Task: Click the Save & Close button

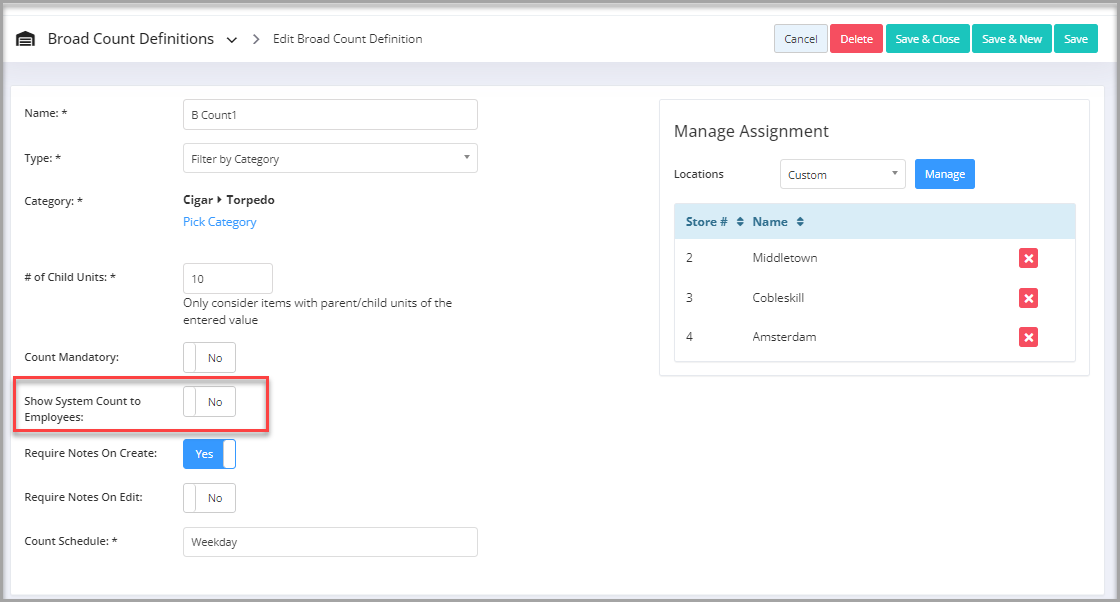Action: 927,39
